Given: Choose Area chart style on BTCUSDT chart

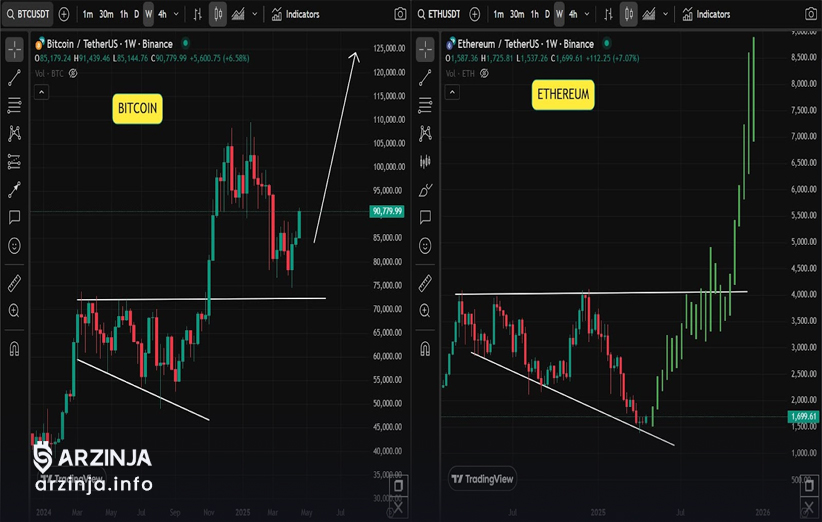Looking at the screenshot, I should pos(238,14).
